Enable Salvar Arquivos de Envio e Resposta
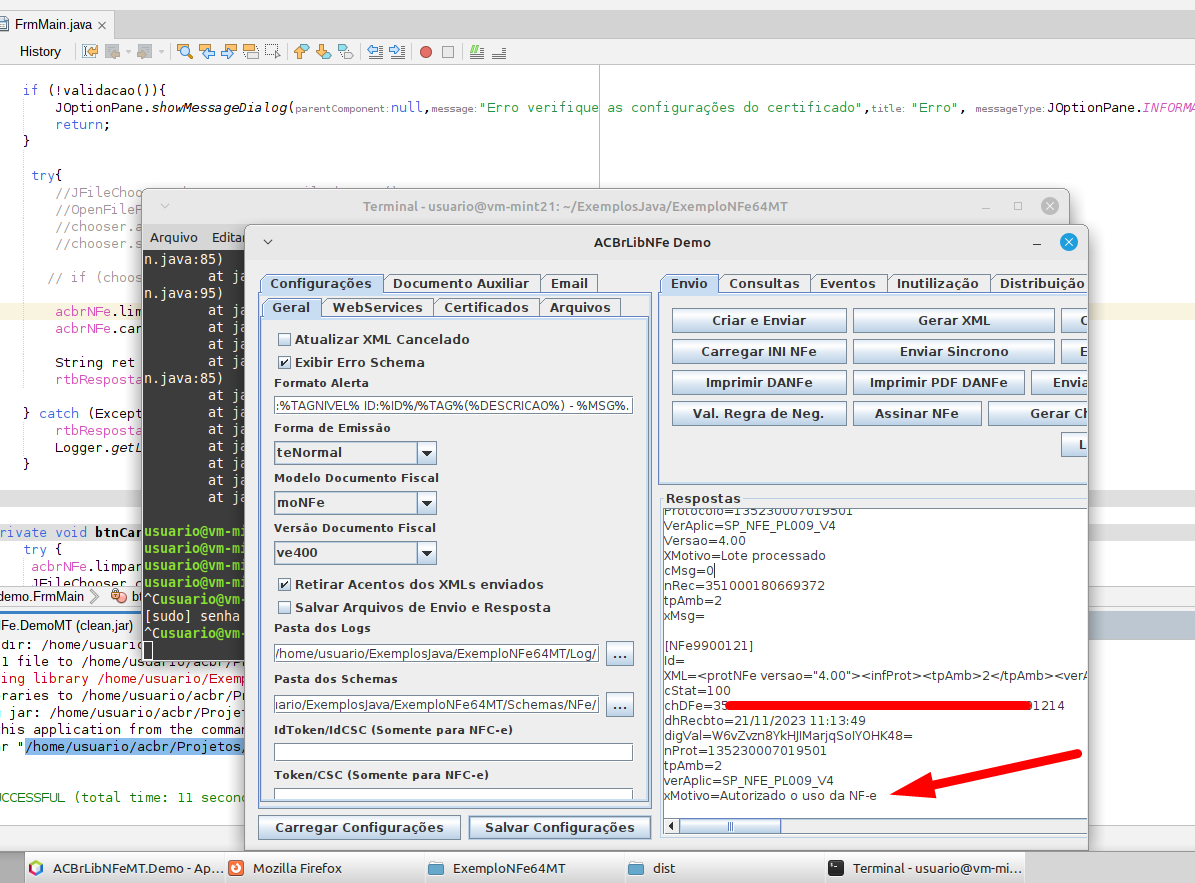Screen dimensions: 1195x883 coord(284,607)
